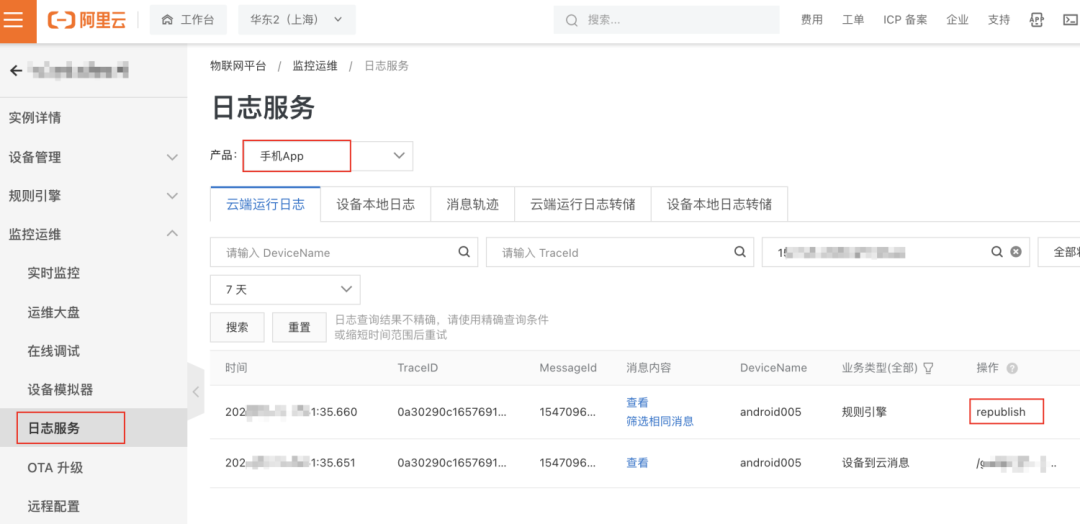Open the 华东2（上海） region dropdown
The image size is (1080, 524).
[297, 20]
